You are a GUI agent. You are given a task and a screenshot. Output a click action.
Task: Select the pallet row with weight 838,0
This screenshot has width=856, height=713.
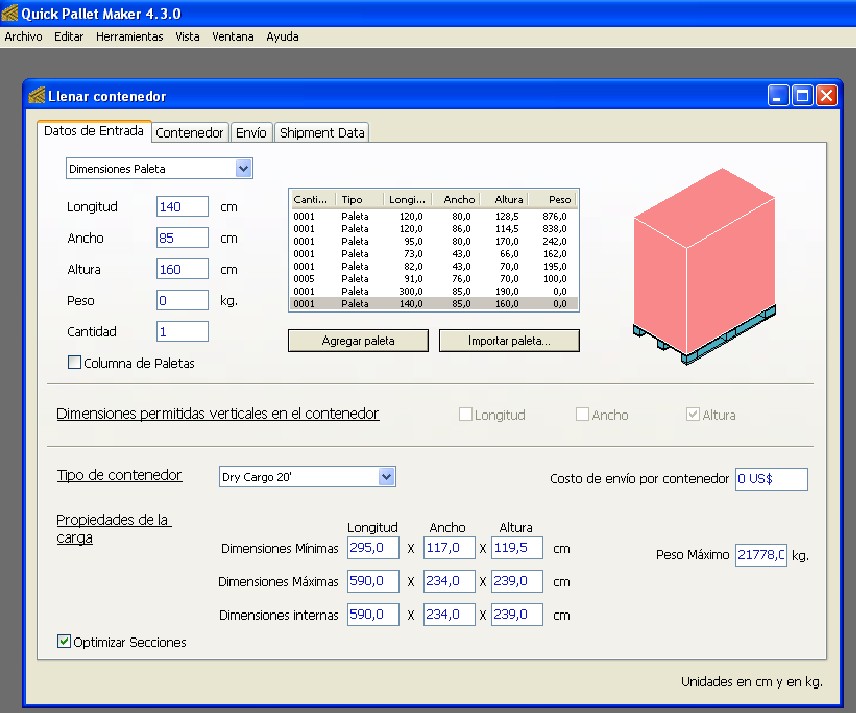click(433, 229)
